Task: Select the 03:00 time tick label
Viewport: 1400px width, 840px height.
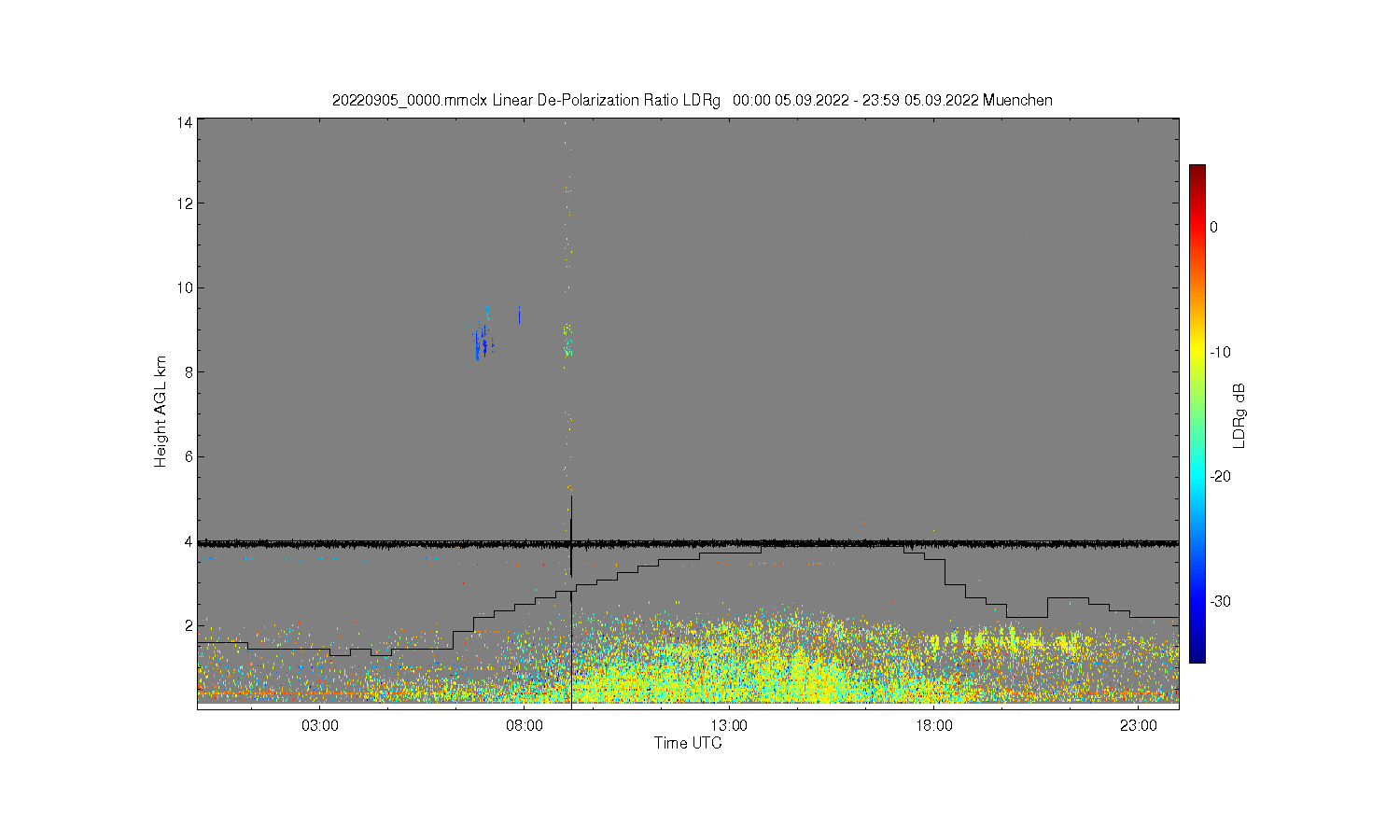Action: [x=320, y=725]
